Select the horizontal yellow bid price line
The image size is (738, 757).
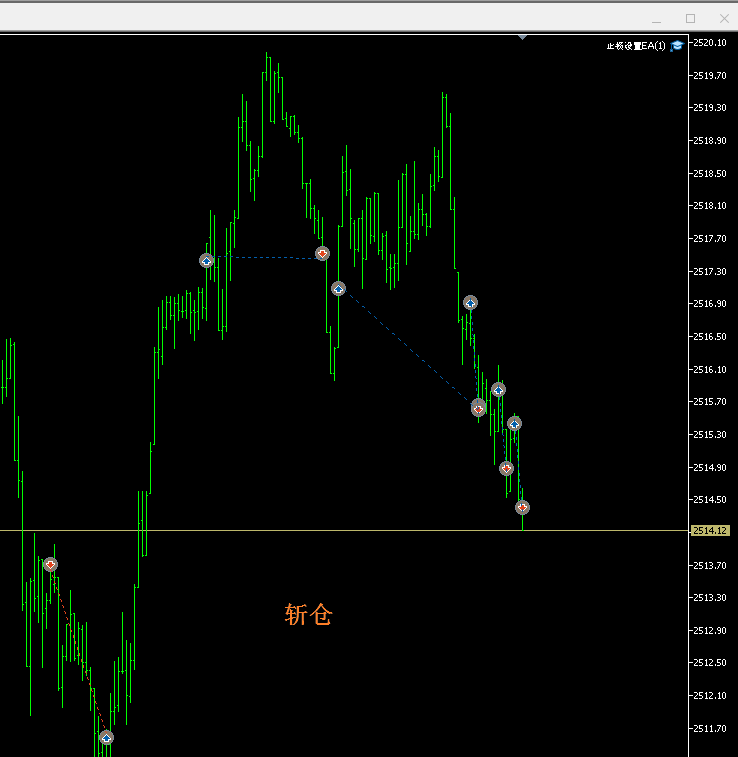coord(300,531)
